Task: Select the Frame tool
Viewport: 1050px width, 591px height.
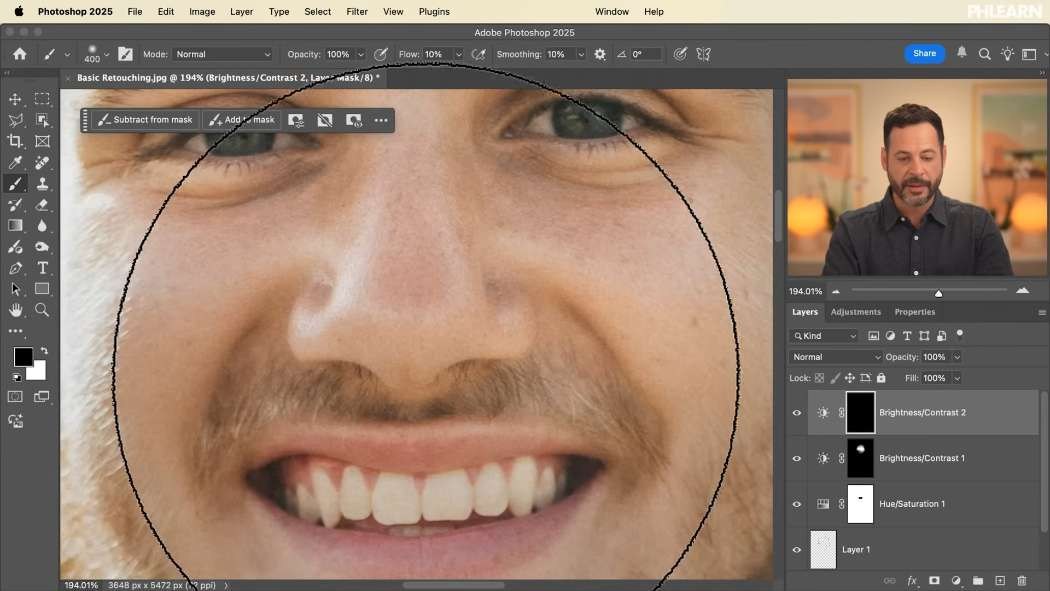Action: 42,141
